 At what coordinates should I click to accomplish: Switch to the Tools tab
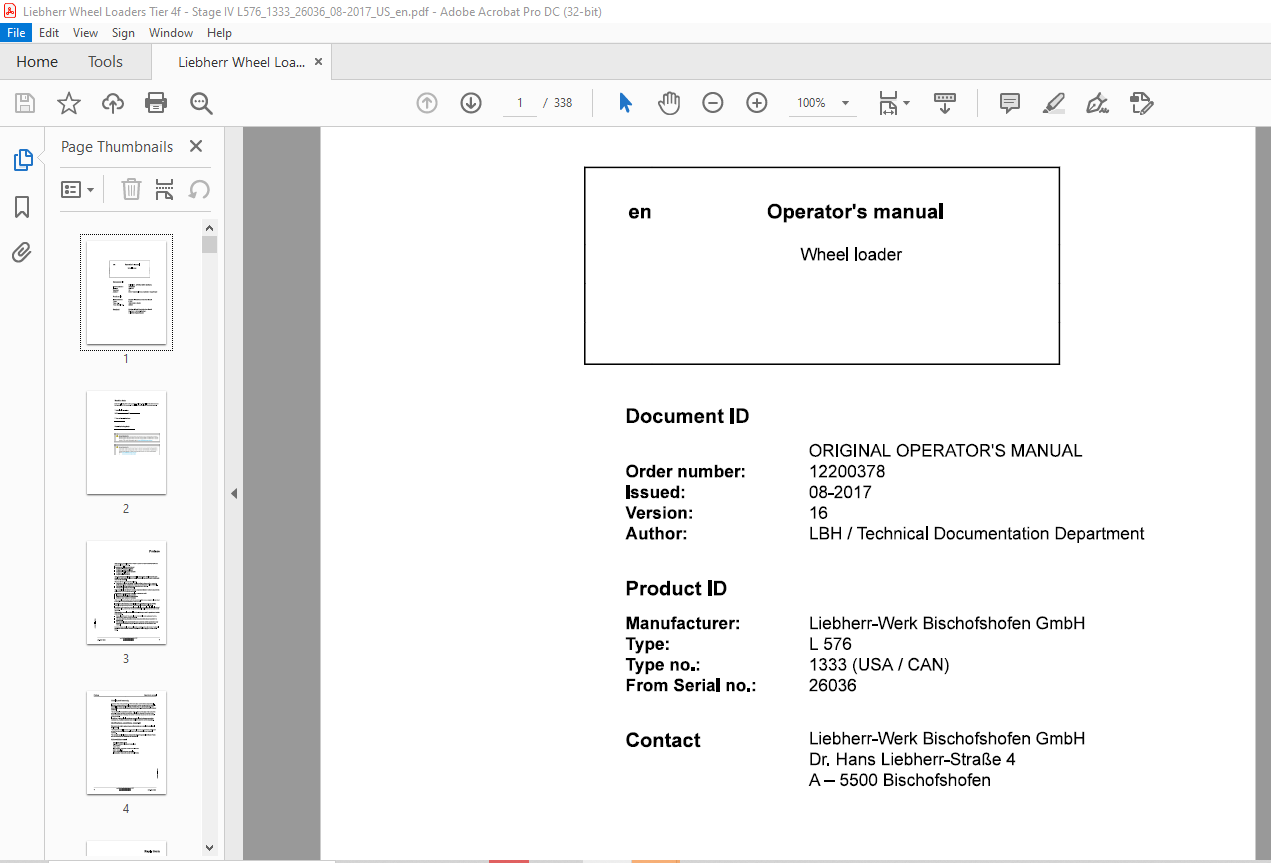click(105, 62)
